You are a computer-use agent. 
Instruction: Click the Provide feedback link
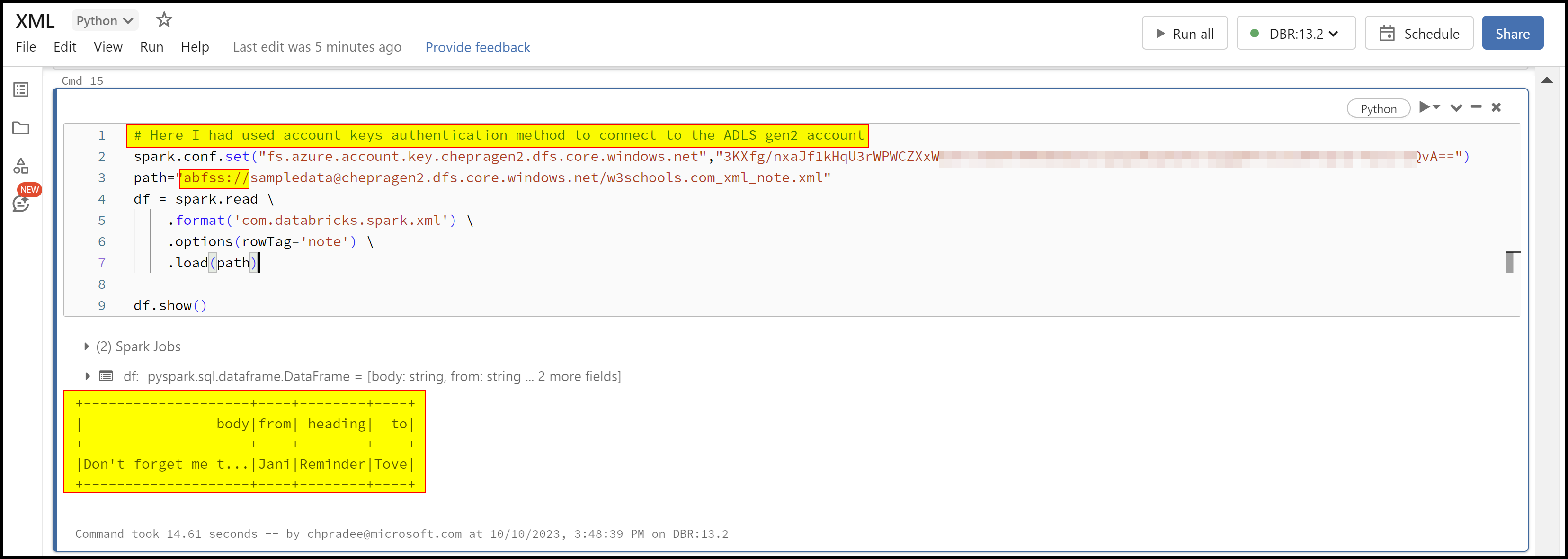click(478, 47)
